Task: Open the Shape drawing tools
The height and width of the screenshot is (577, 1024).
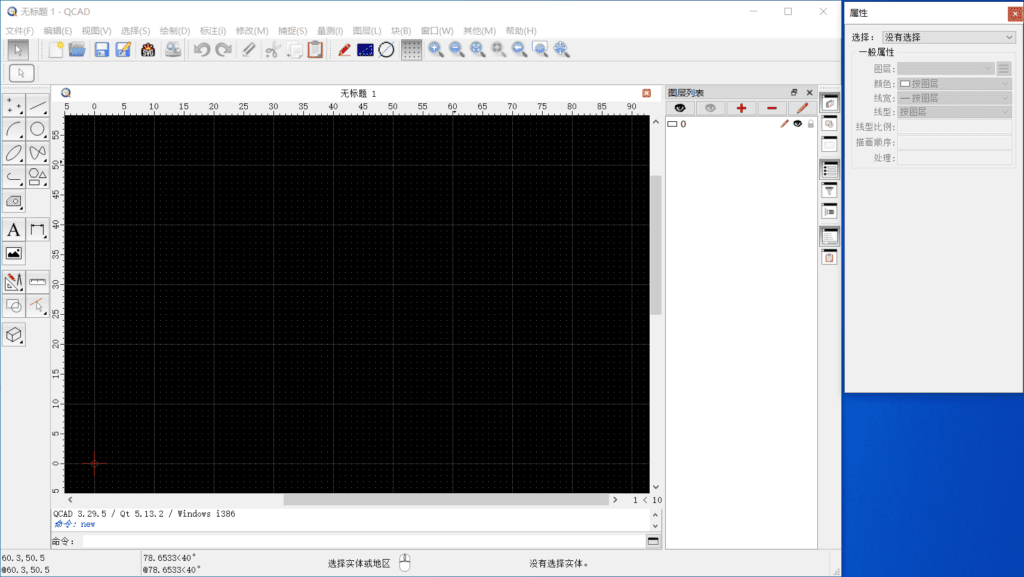Action: point(37,177)
